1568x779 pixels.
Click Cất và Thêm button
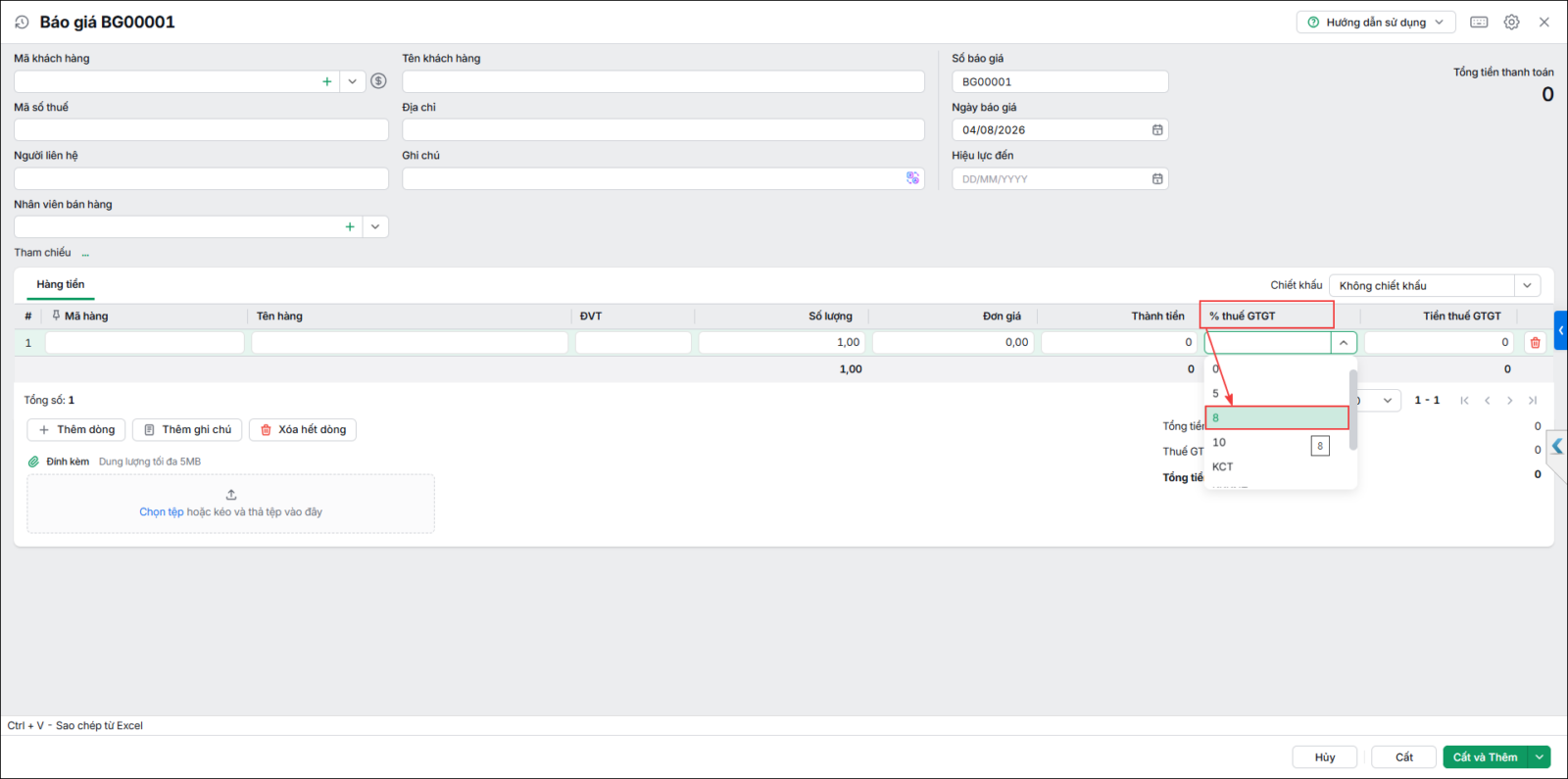(1486, 756)
